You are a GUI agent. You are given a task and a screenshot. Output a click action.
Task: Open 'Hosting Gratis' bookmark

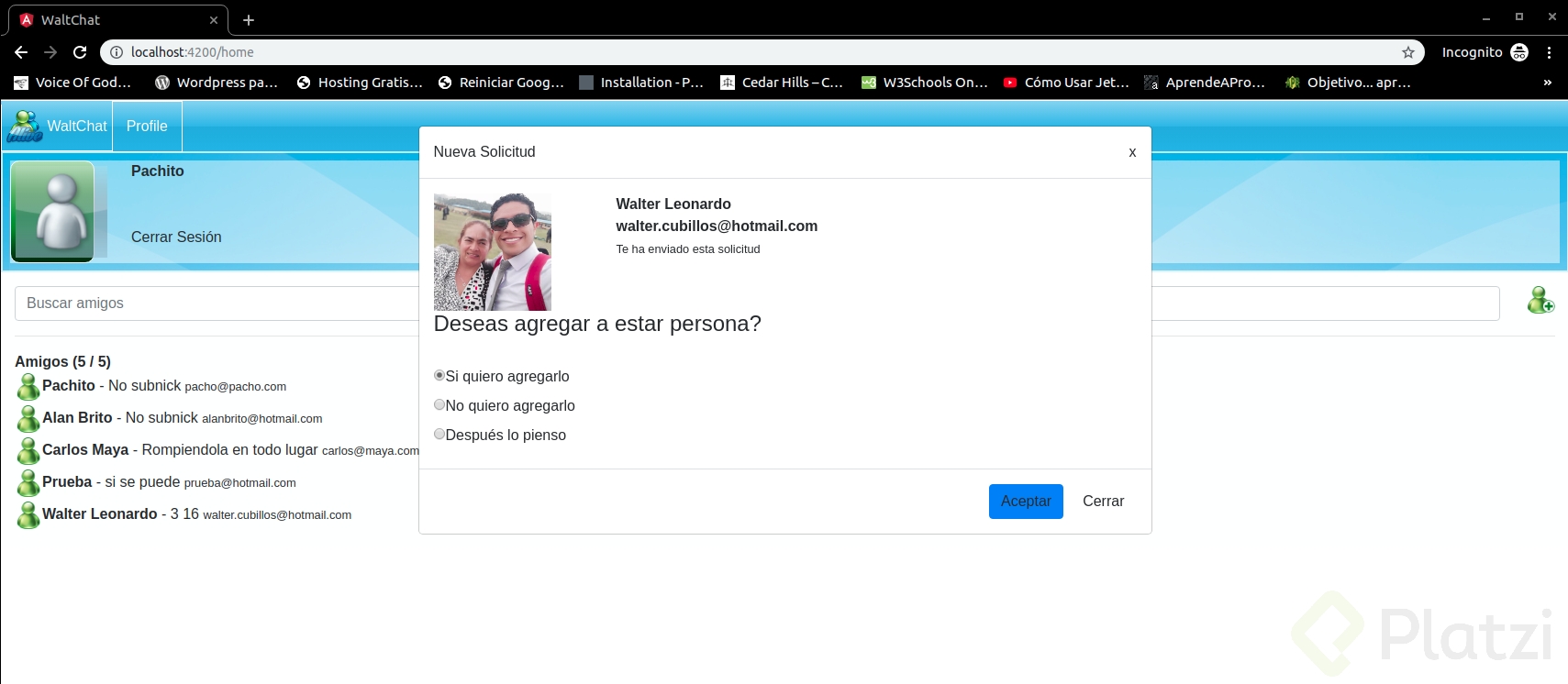point(360,83)
